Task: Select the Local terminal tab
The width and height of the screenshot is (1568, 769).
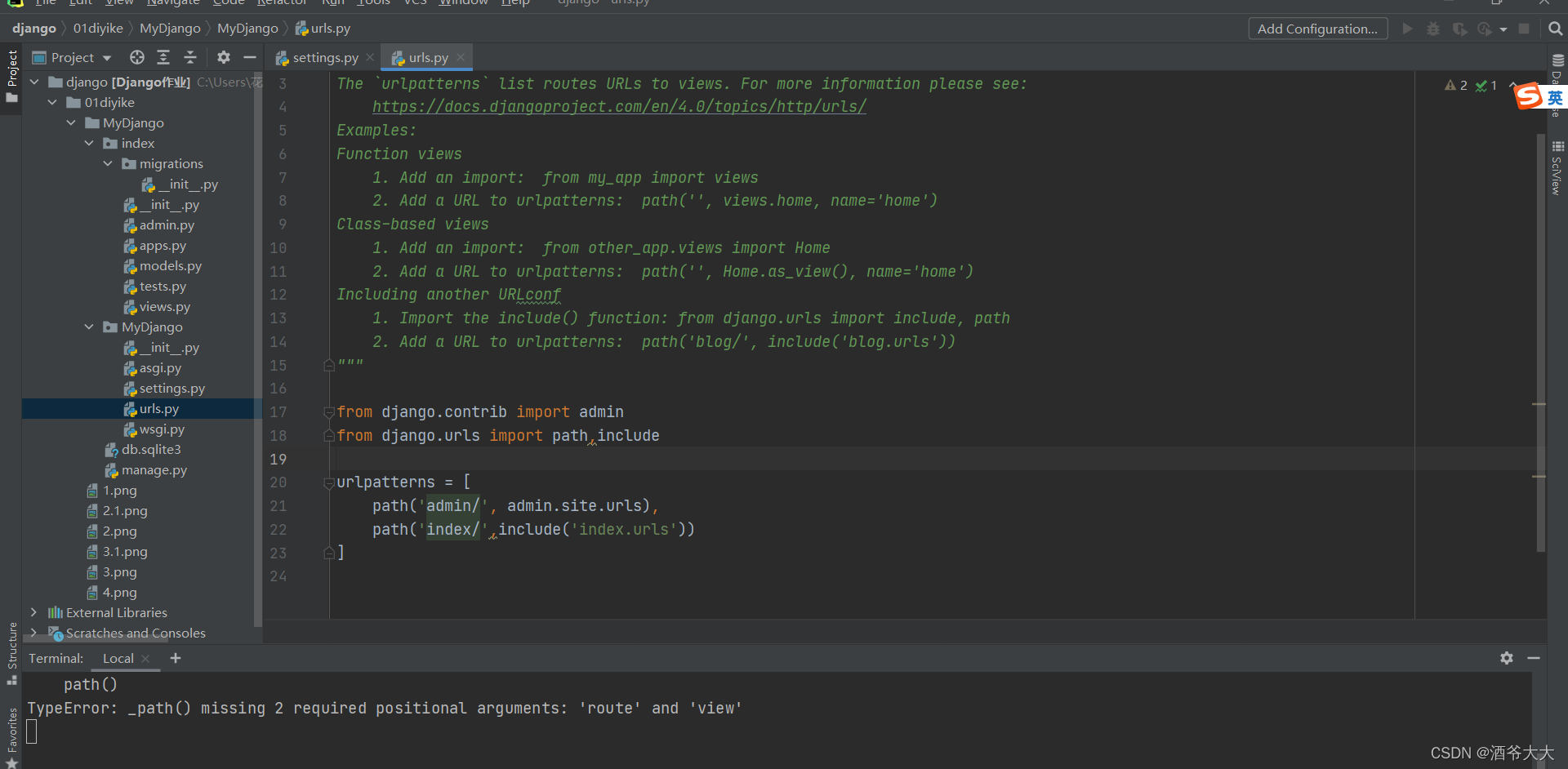Action: pyautogui.click(x=118, y=658)
